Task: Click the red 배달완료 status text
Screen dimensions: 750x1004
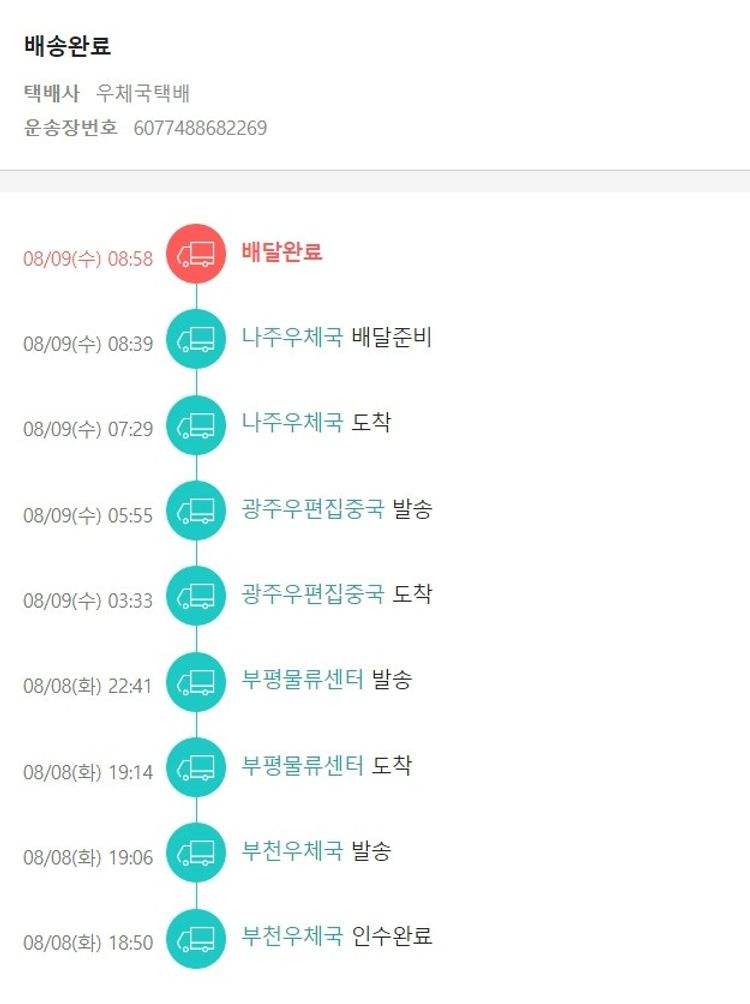Action: (282, 252)
